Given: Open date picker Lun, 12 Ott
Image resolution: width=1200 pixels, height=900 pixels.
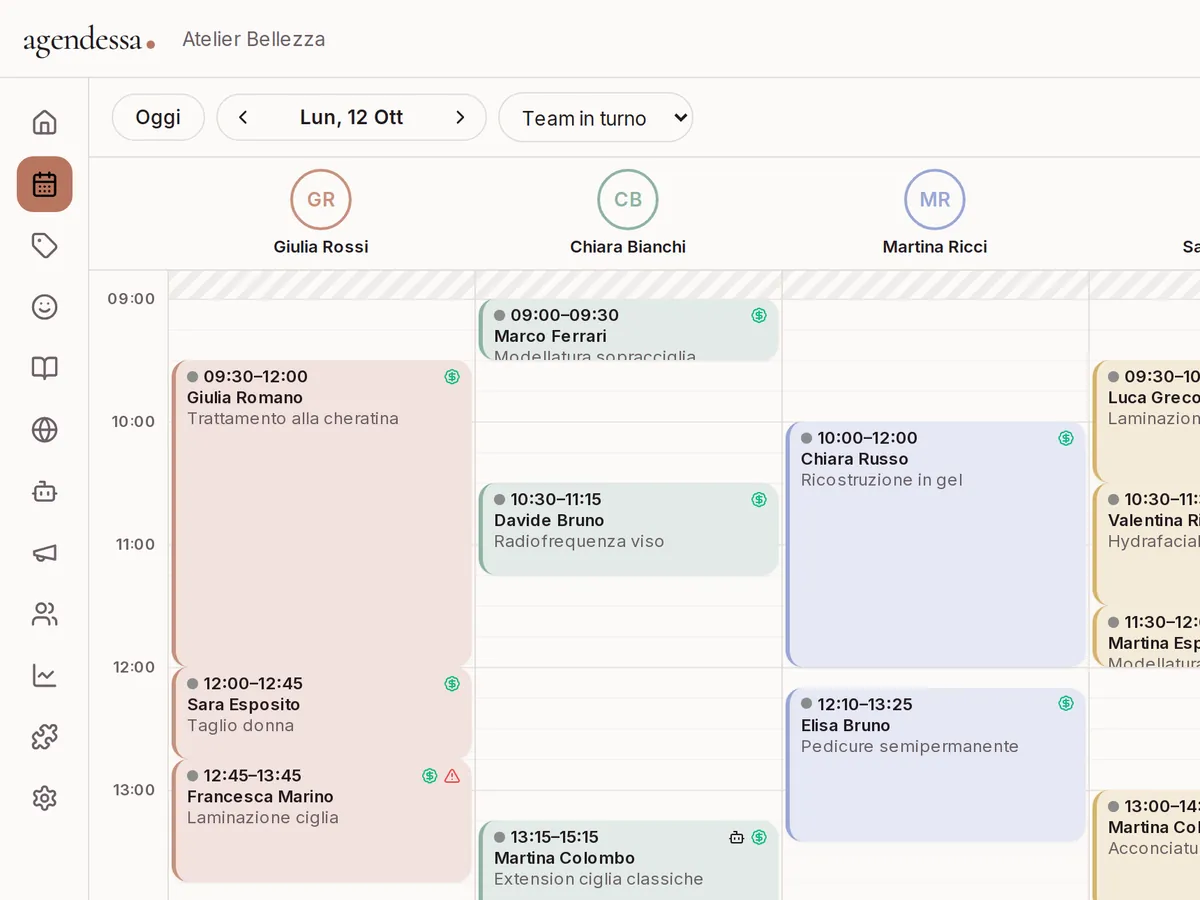Looking at the screenshot, I should [x=352, y=118].
